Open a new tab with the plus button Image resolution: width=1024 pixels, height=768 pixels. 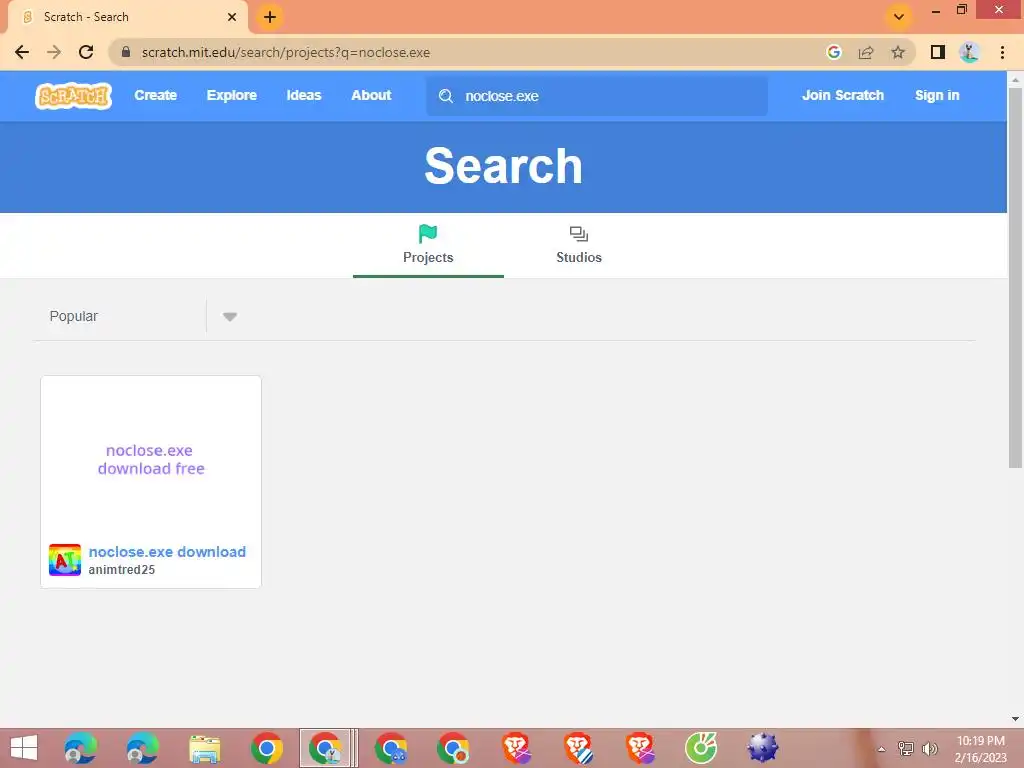coord(270,17)
